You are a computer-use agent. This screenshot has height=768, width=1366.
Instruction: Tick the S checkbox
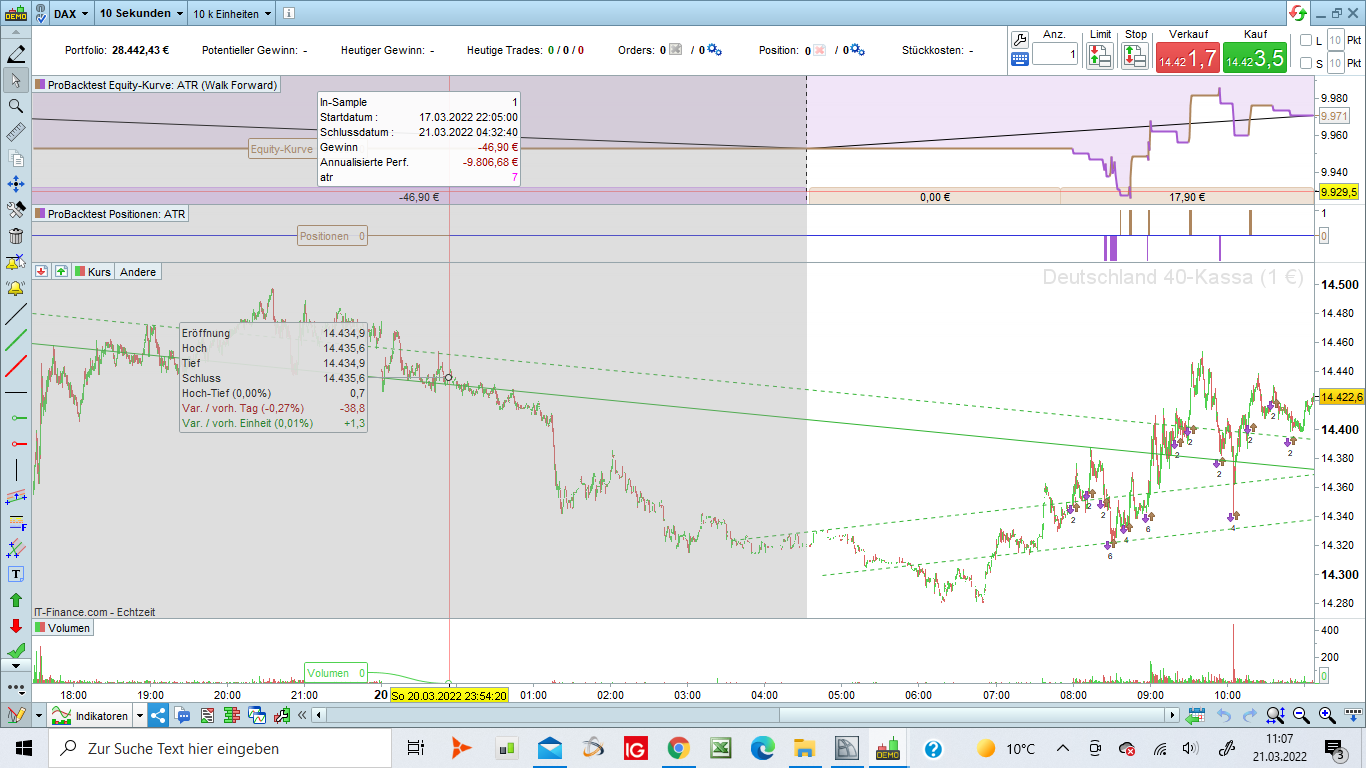(1305, 64)
